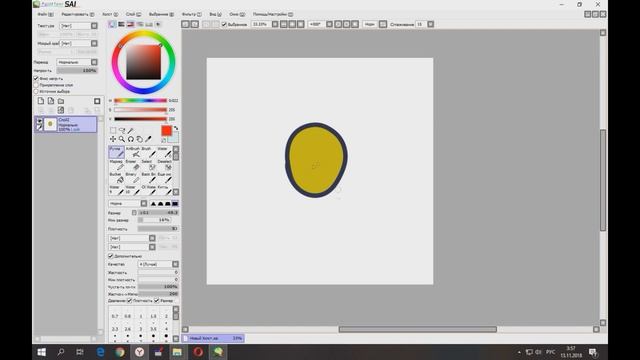The width and height of the screenshot is (640, 360).
Task: Toggle pressure Плотность checkbox
Action: pyautogui.click(x=130, y=300)
